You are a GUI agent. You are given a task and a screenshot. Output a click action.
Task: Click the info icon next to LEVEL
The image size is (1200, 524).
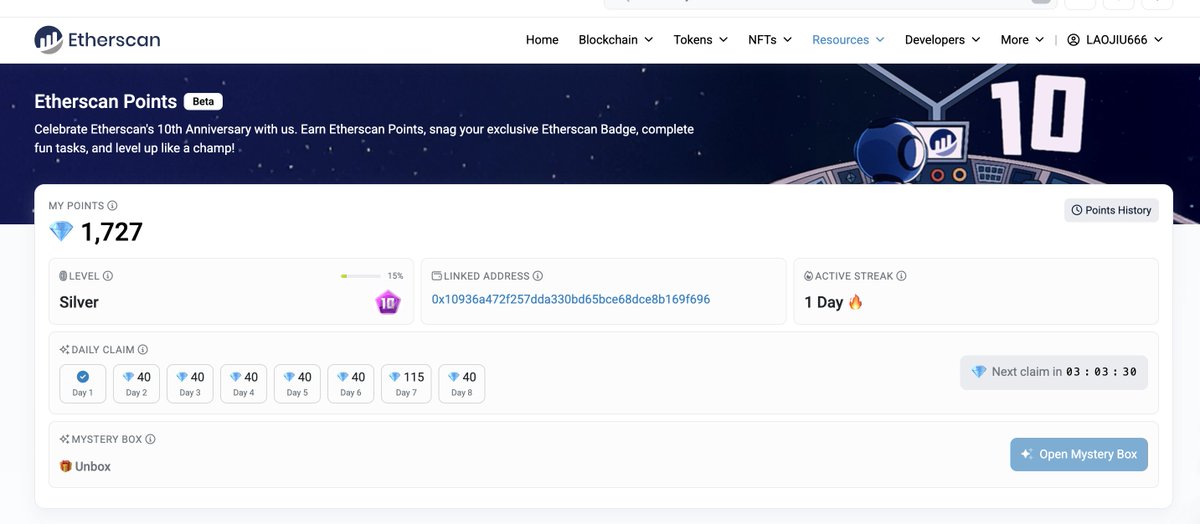108,276
